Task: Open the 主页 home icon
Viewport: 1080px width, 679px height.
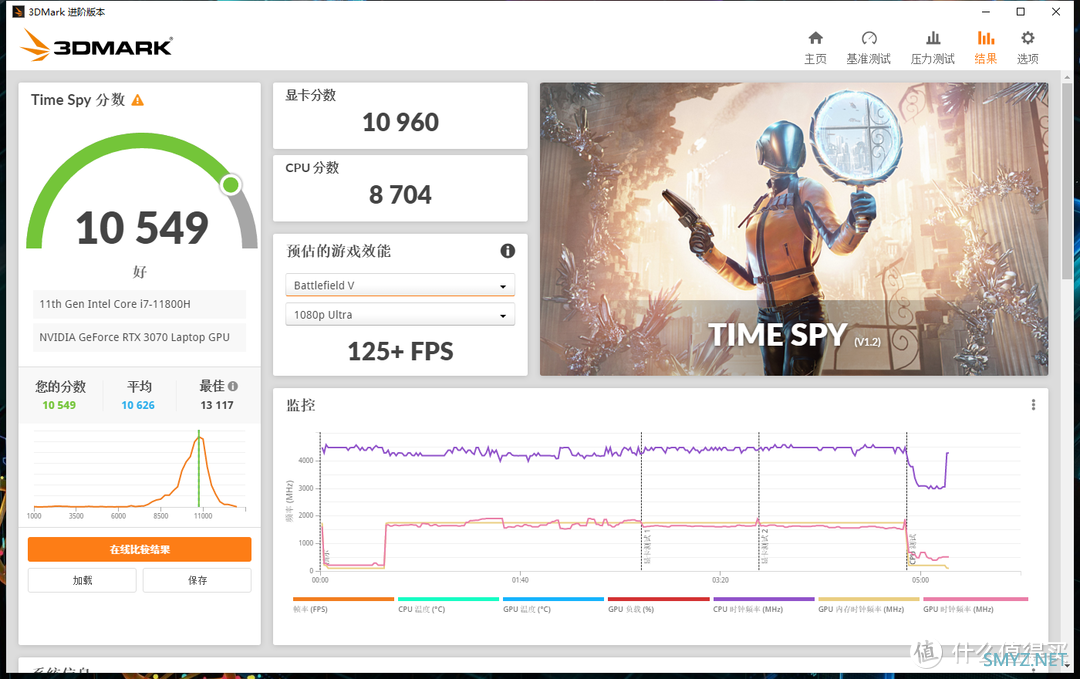Action: 816,39
